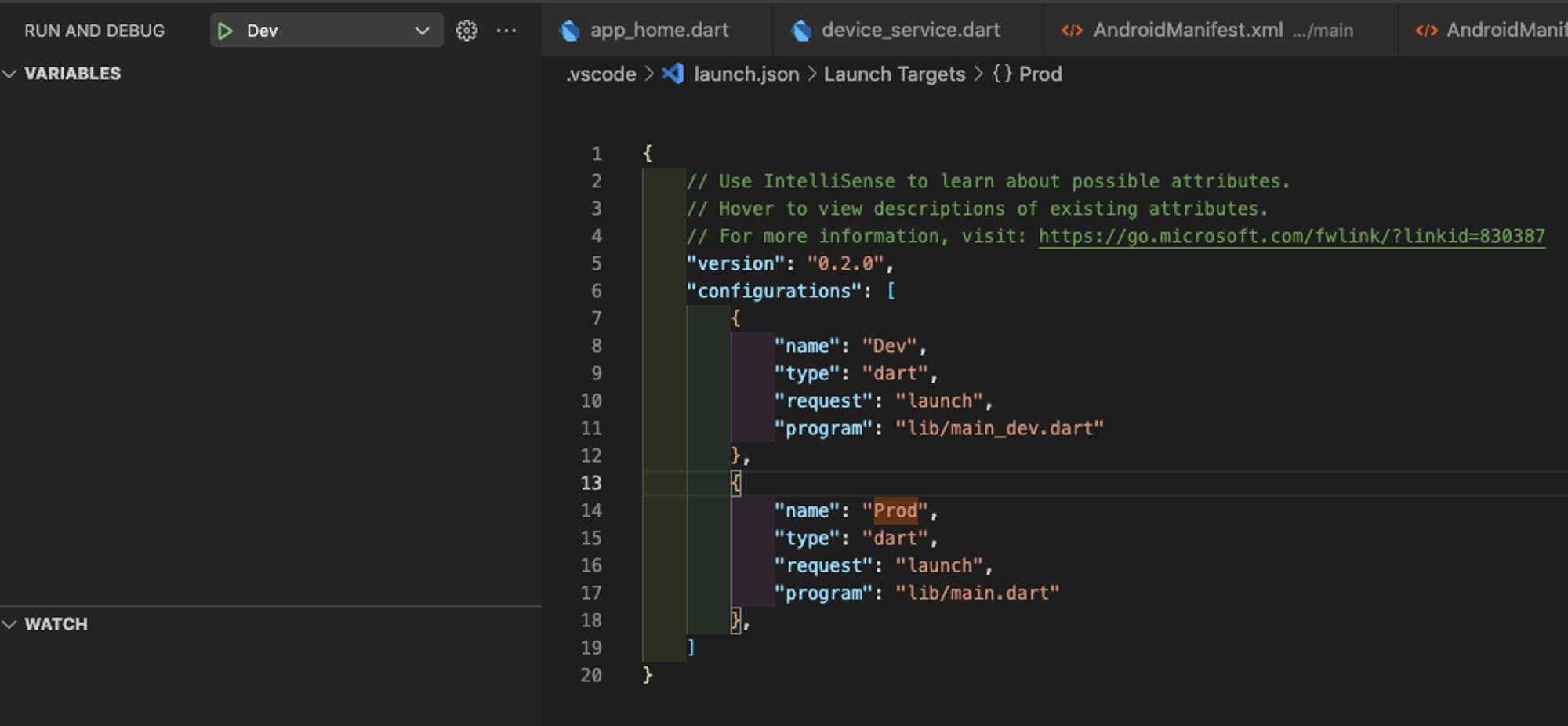Click the "configurations" key on line 6
The image size is (1568, 726).
coord(774,291)
